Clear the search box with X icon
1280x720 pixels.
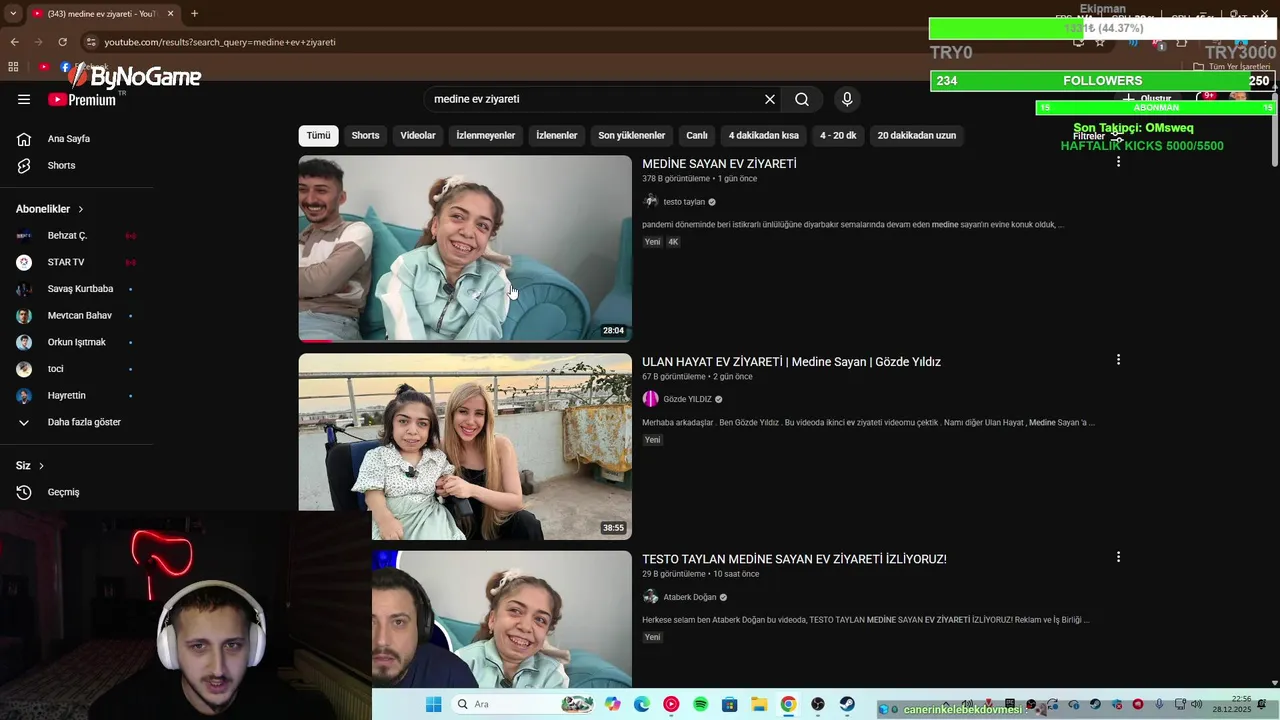pyautogui.click(x=770, y=99)
